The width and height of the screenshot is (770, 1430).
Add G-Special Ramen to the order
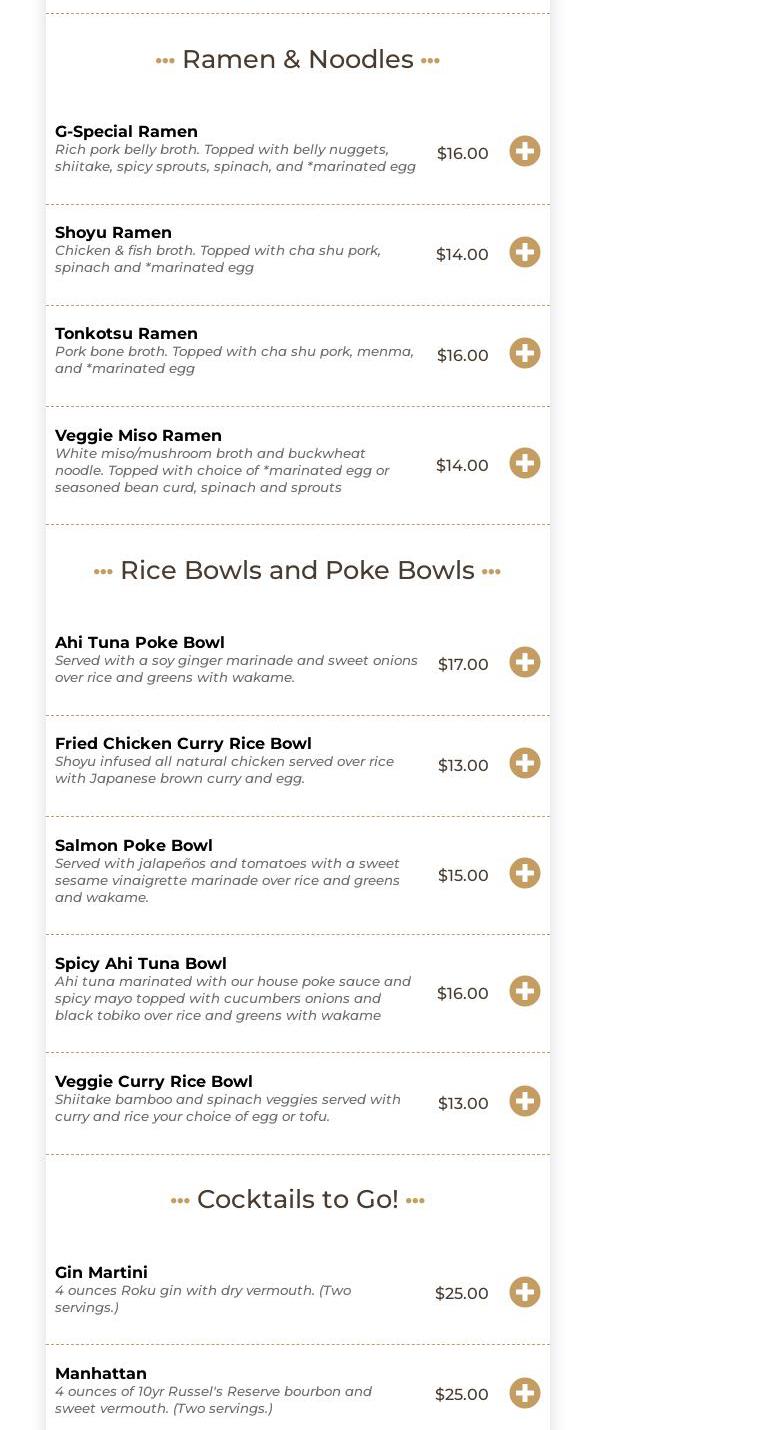click(x=524, y=151)
